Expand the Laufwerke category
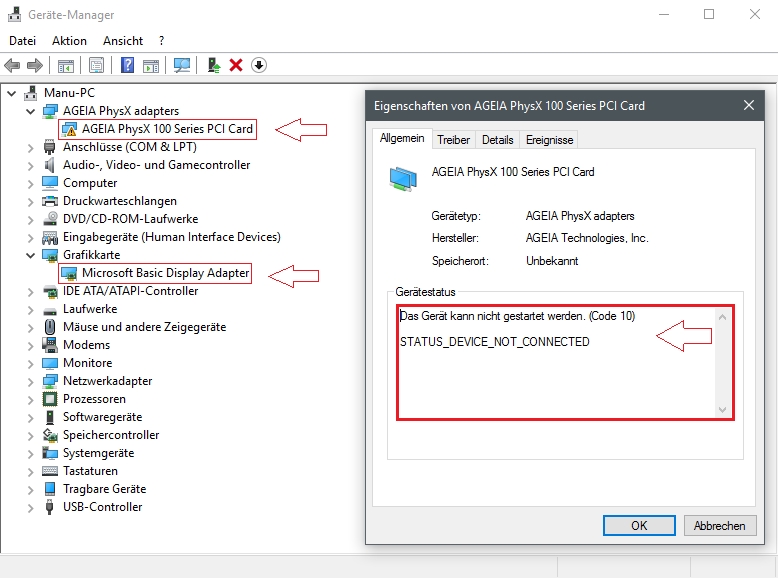 (31, 310)
